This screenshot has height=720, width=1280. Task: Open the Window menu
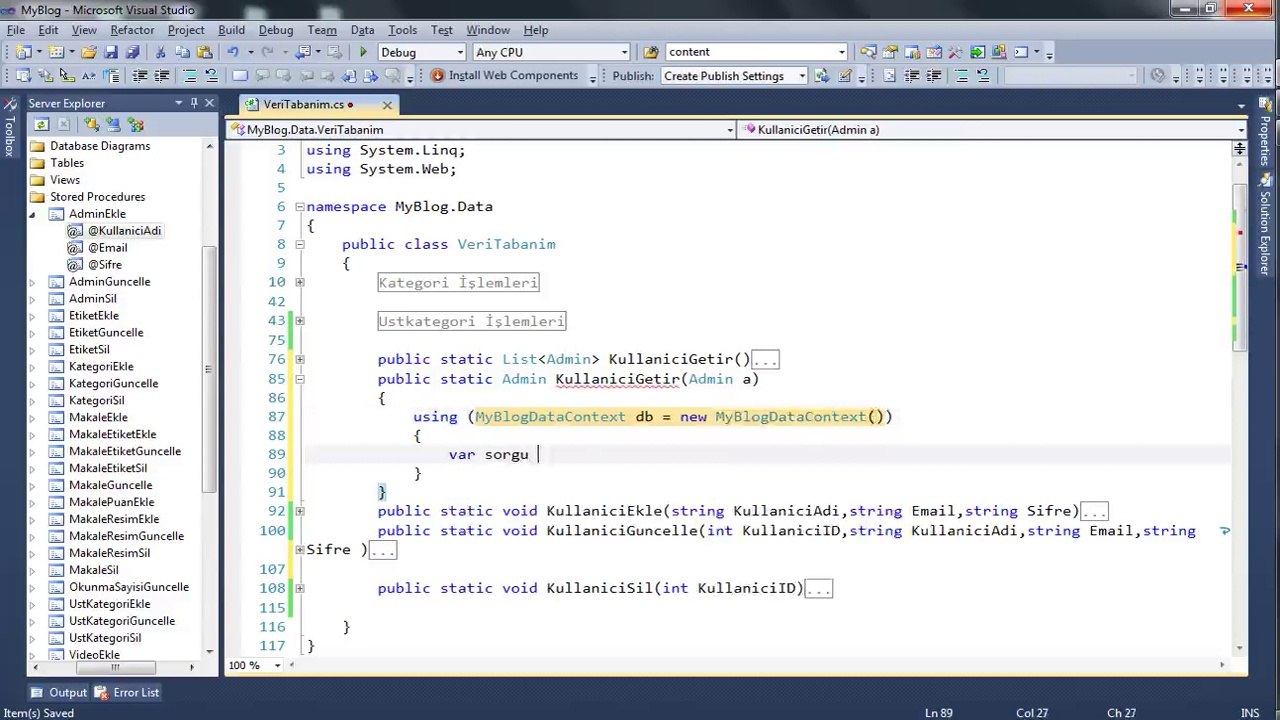[x=488, y=30]
